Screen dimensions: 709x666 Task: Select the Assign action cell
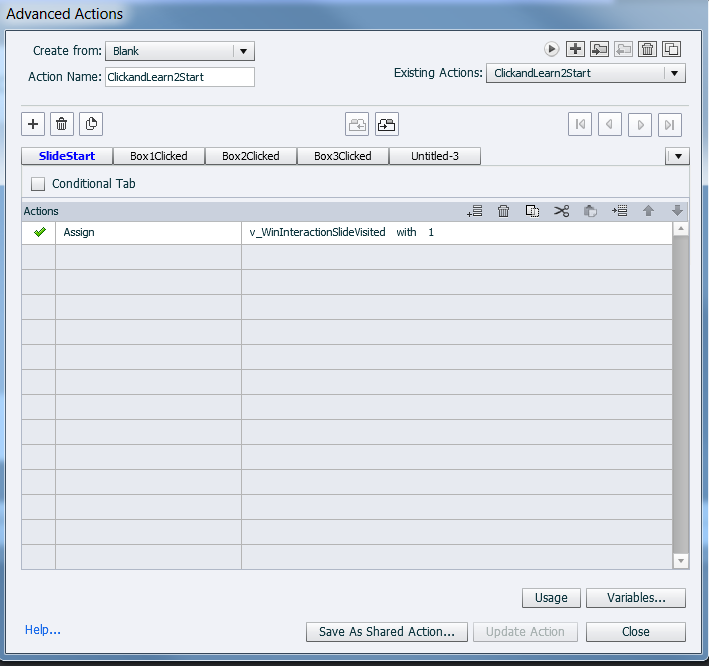point(148,232)
